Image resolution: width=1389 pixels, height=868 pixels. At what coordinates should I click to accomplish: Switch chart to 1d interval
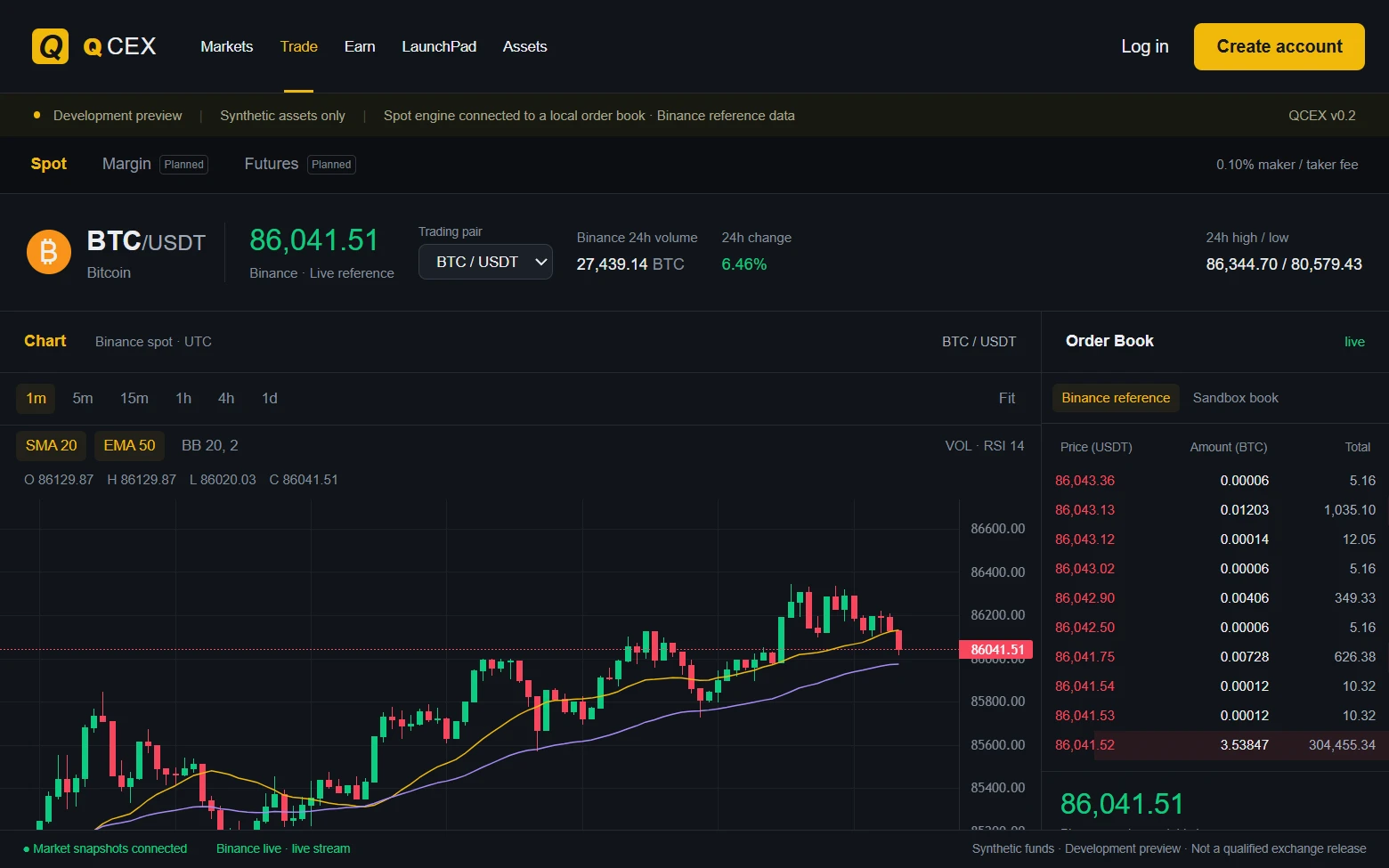pyautogui.click(x=270, y=398)
